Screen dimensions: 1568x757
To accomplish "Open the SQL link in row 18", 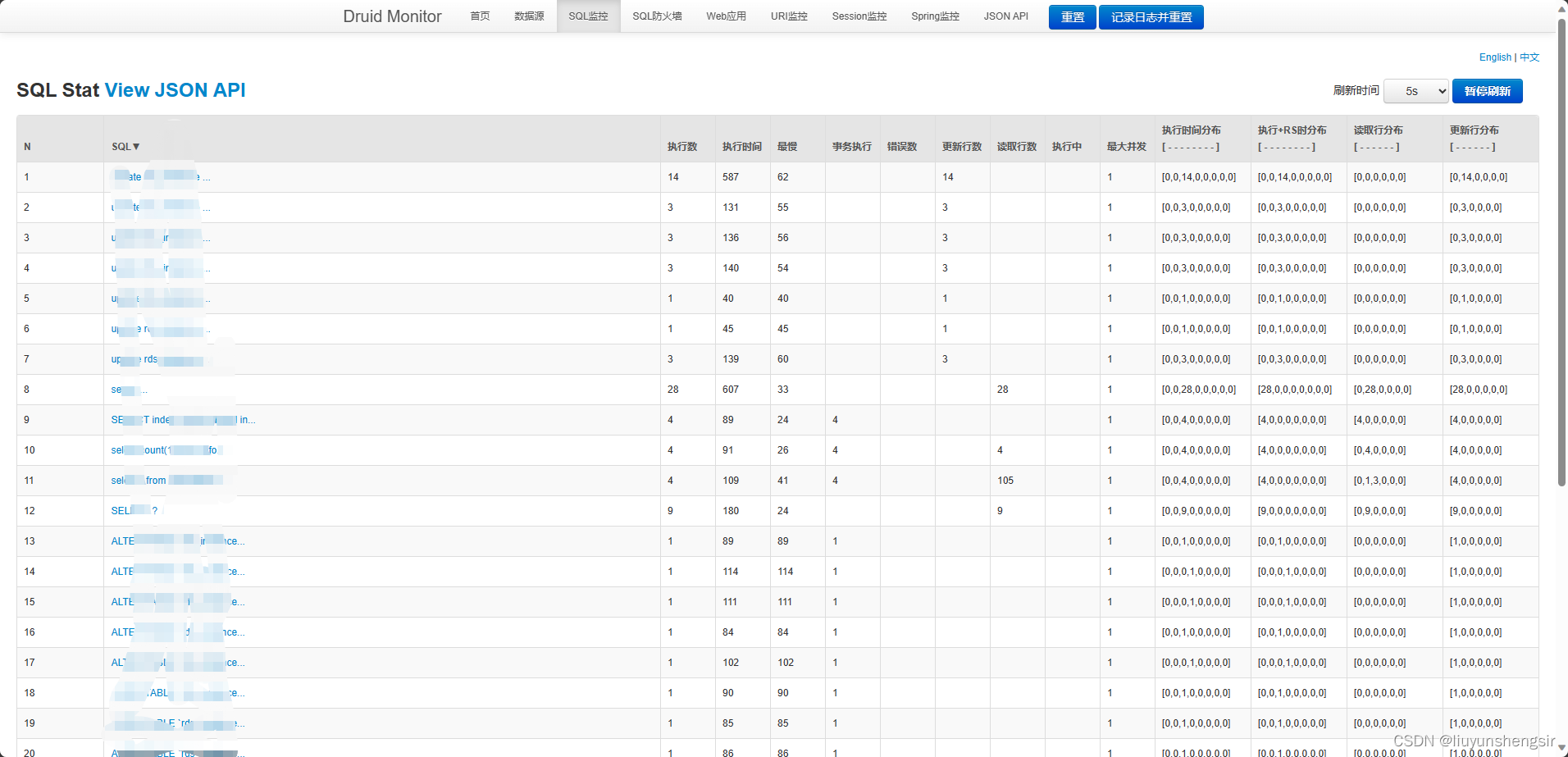I will (x=178, y=693).
